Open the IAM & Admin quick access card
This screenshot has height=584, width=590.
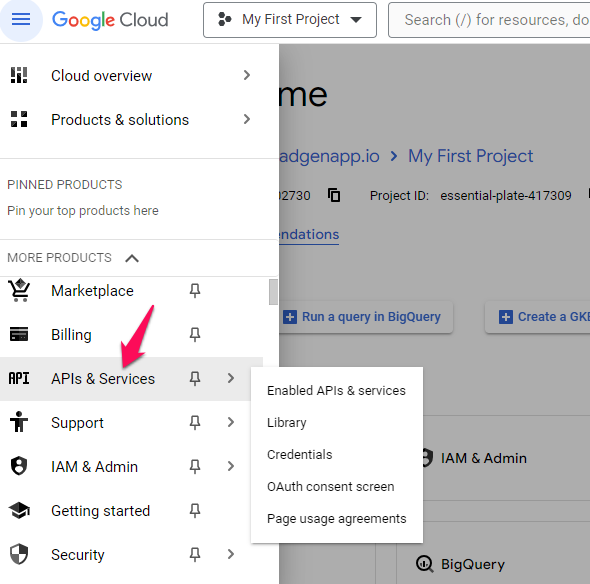[506, 458]
